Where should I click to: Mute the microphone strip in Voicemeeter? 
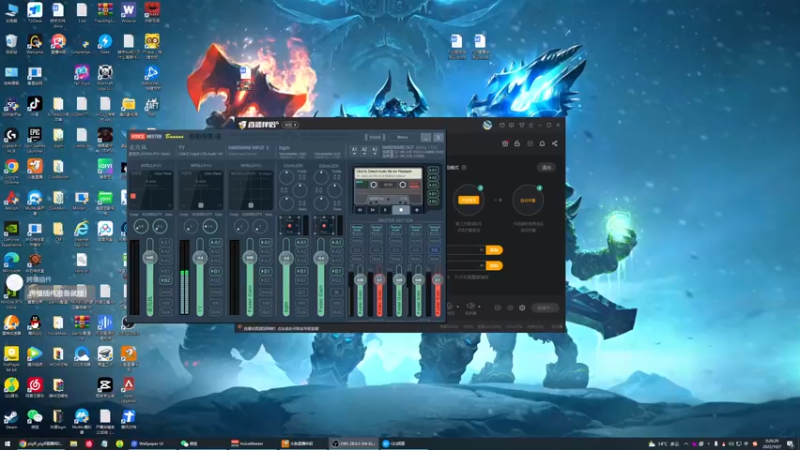tap(166, 311)
